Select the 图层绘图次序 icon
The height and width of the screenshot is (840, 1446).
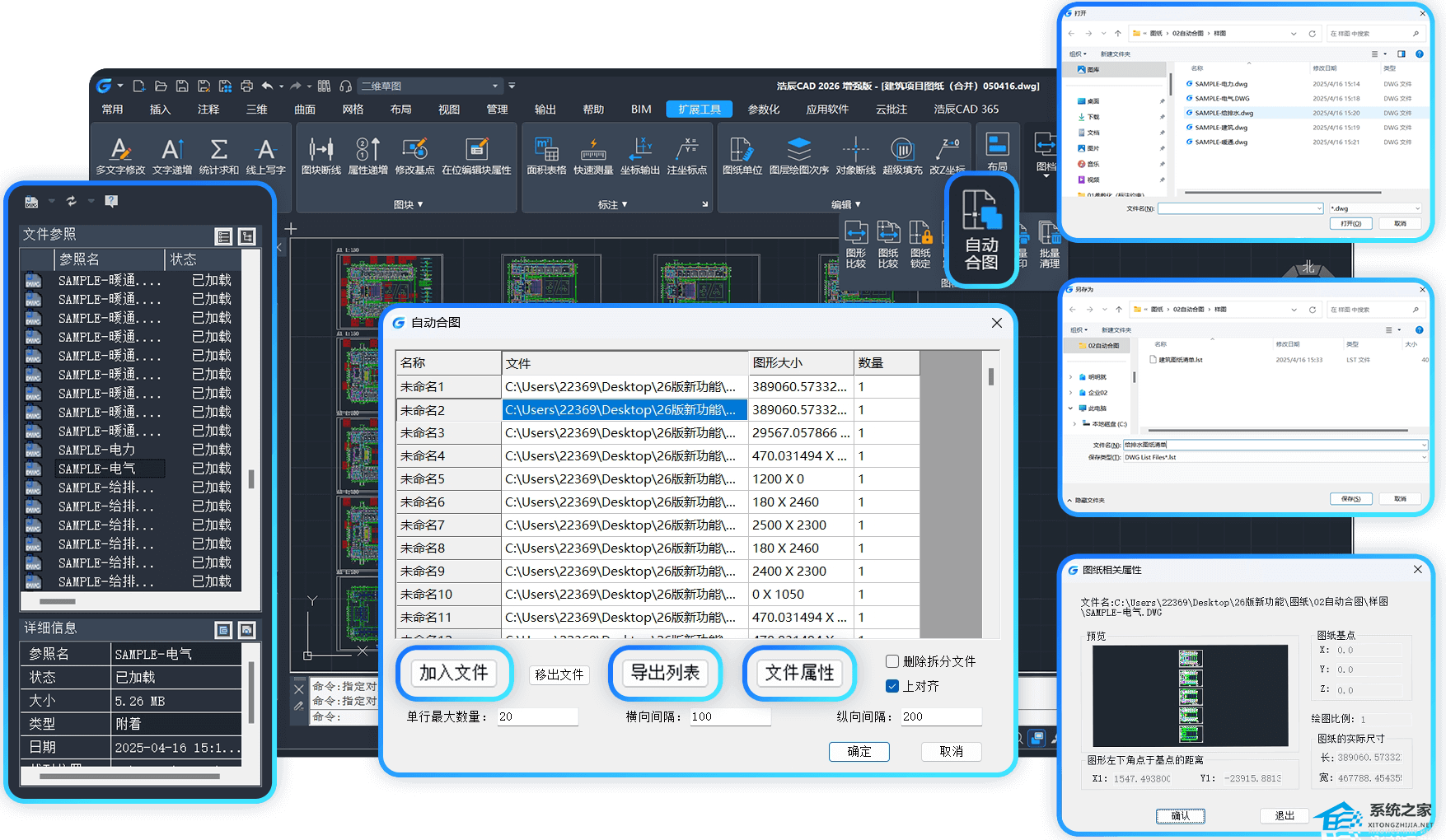click(x=798, y=150)
